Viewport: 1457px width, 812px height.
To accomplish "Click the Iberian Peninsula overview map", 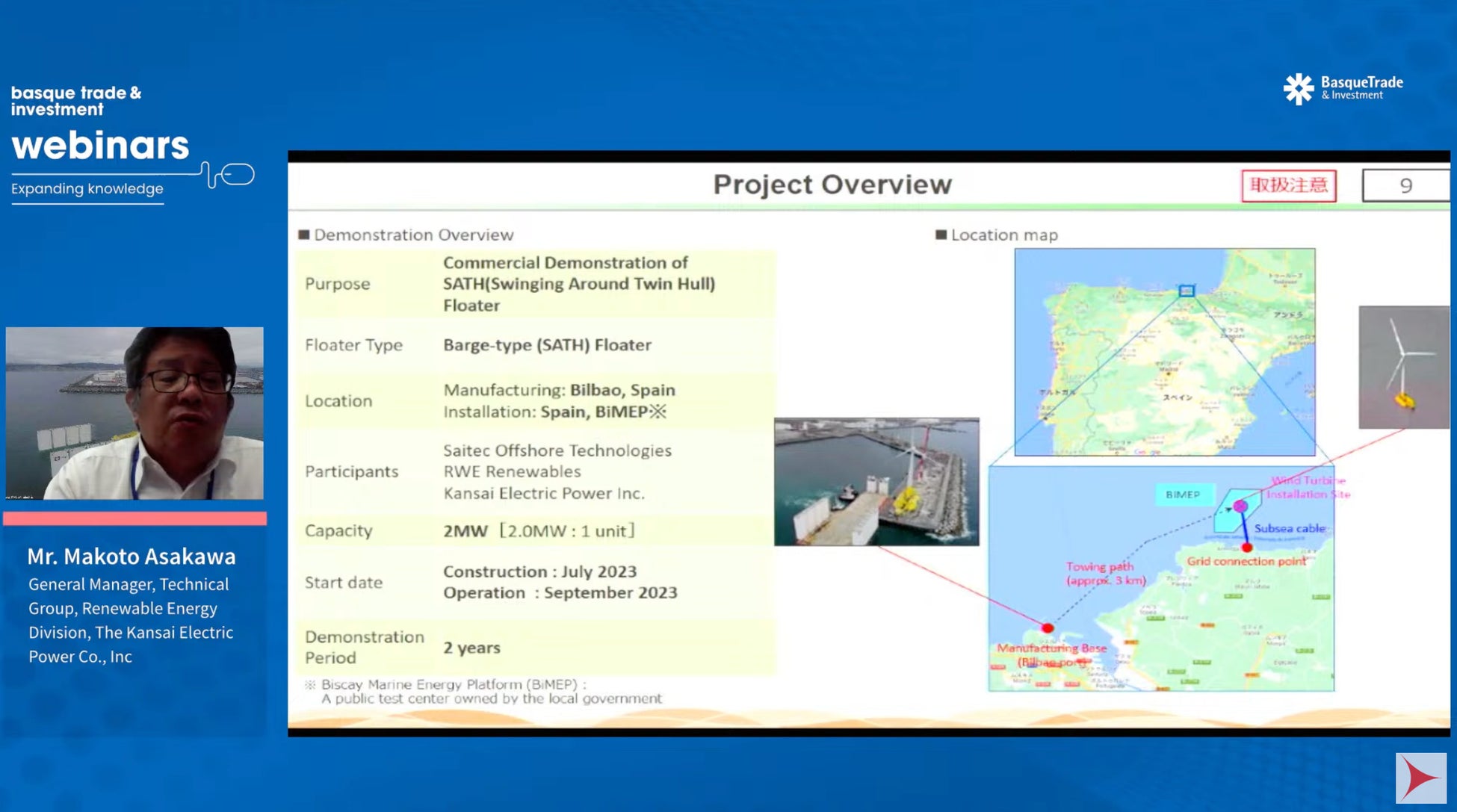I will 1164,352.
